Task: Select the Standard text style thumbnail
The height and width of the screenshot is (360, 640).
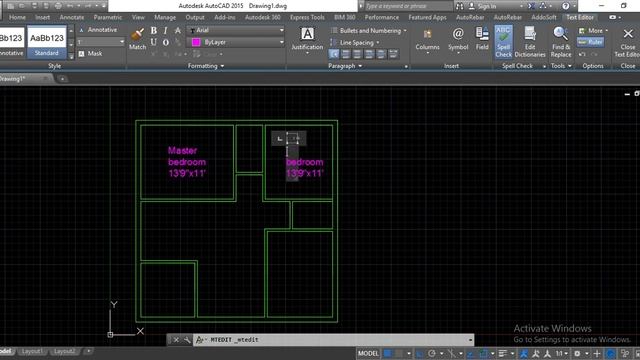Action: (x=47, y=42)
